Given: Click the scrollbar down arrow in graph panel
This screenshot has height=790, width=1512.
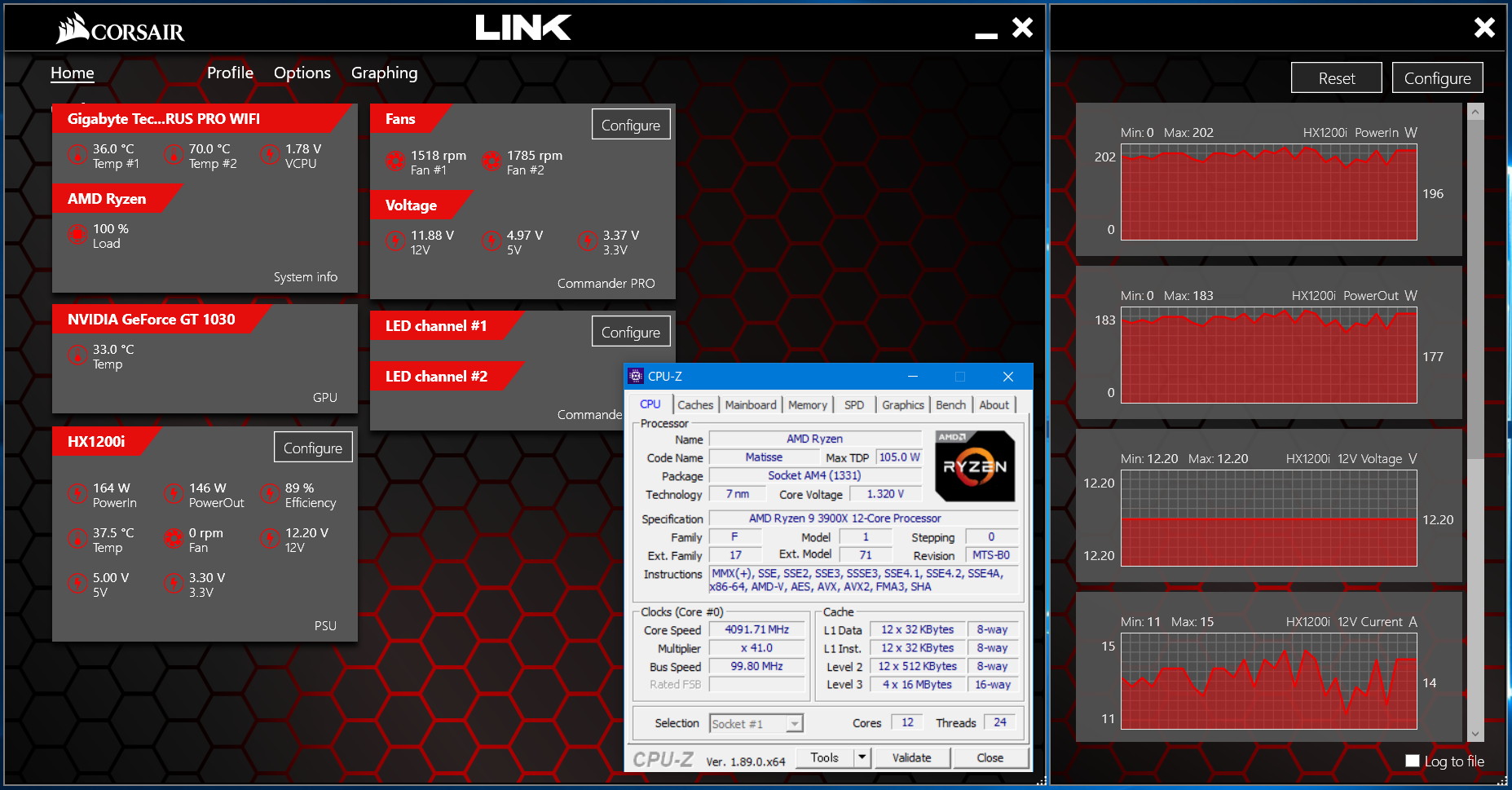Looking at the screenshot, I should coord(1475,734).
